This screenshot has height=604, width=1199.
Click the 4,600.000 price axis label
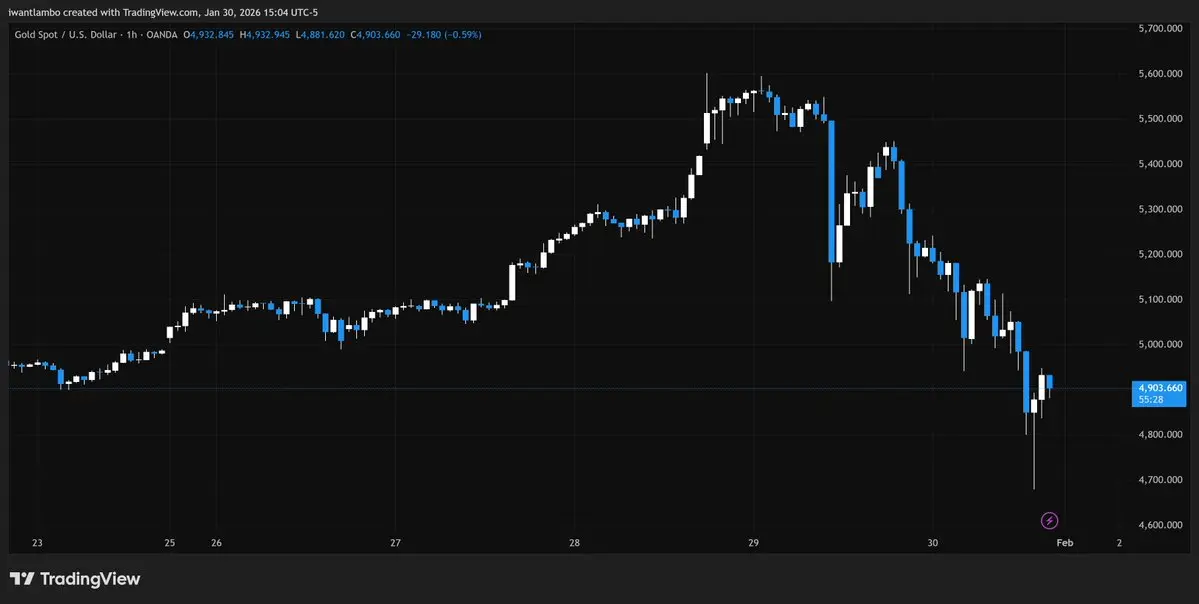[x=1161, y=525]
